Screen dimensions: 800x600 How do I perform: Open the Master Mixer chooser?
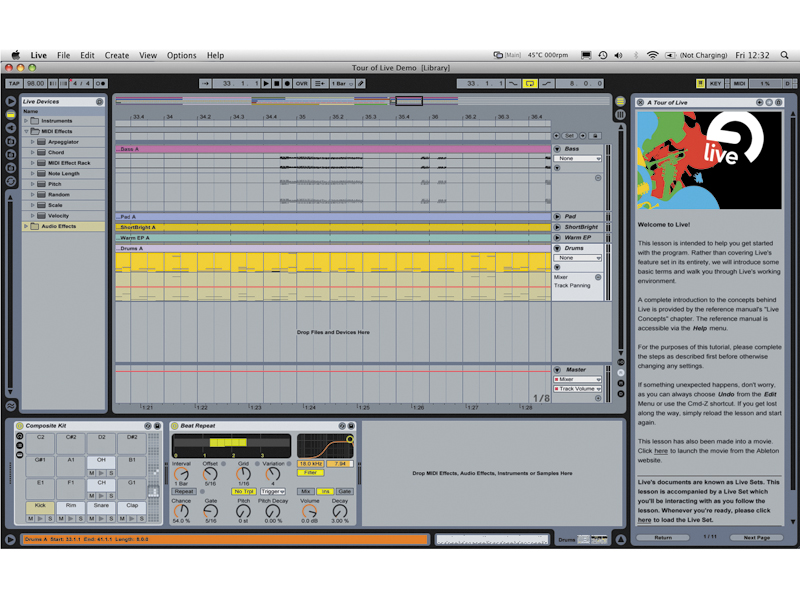pos(578,379)
